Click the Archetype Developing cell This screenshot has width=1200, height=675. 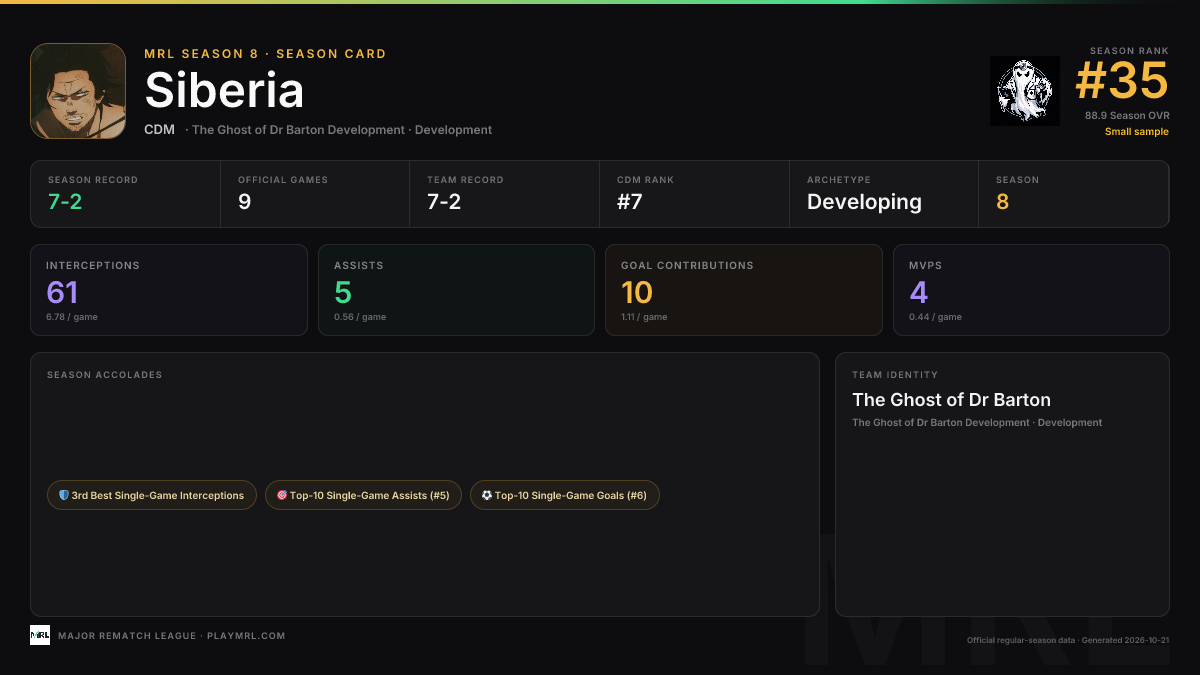(x=884, y=194)
